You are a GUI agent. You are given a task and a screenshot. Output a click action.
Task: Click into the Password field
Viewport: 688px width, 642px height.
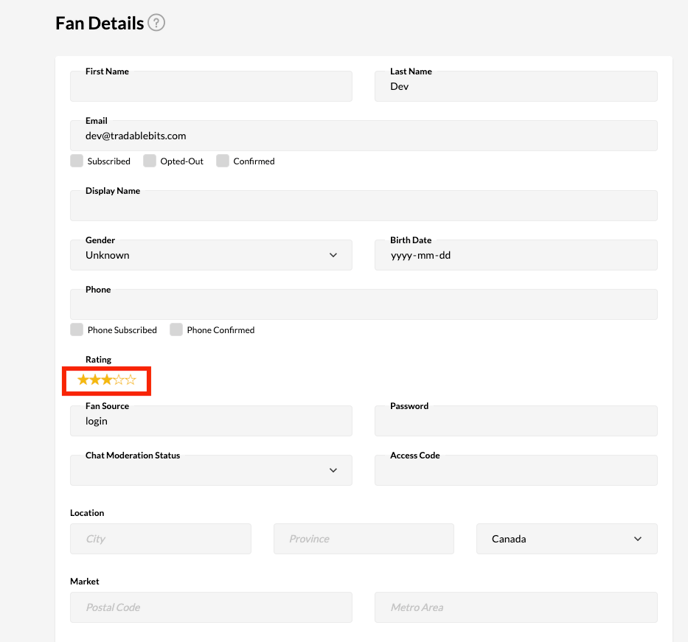tap(516, 422)
